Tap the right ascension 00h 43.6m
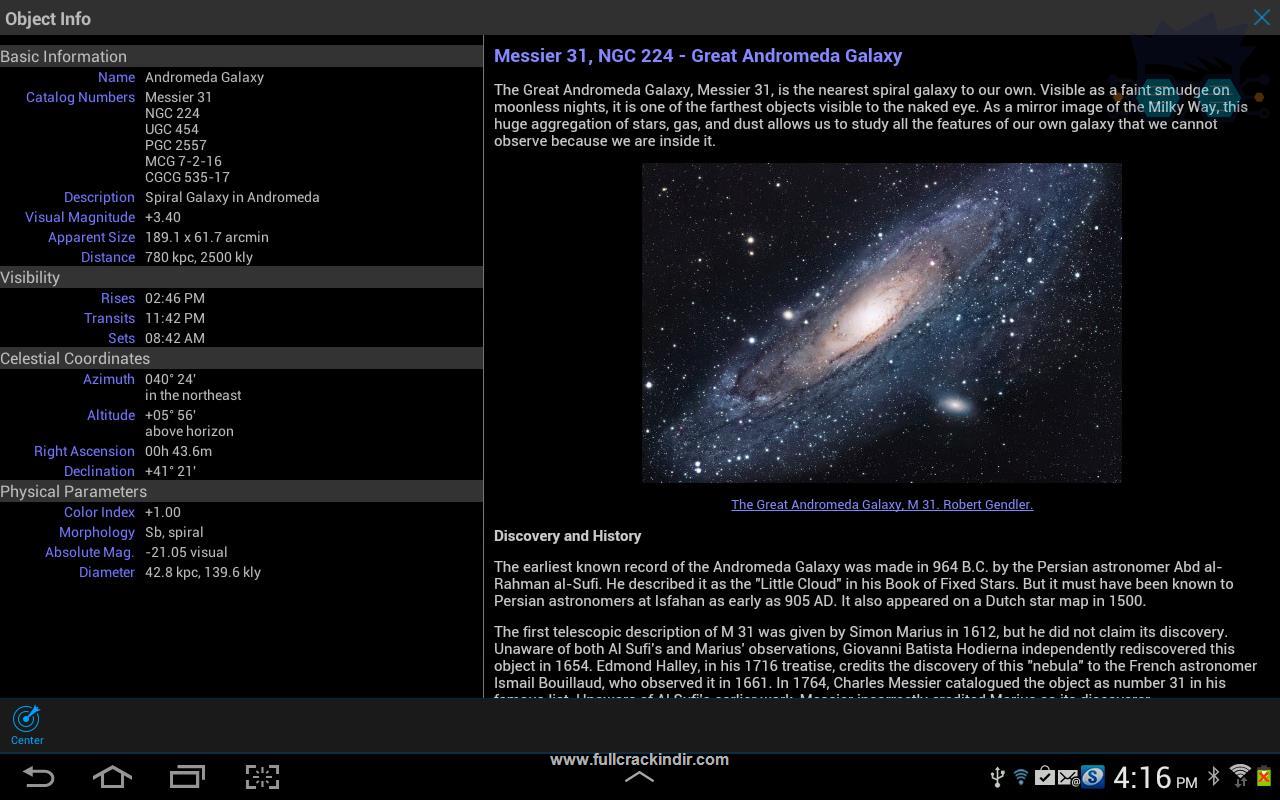This screenshot has width=1280, height=800. (178, 451)
